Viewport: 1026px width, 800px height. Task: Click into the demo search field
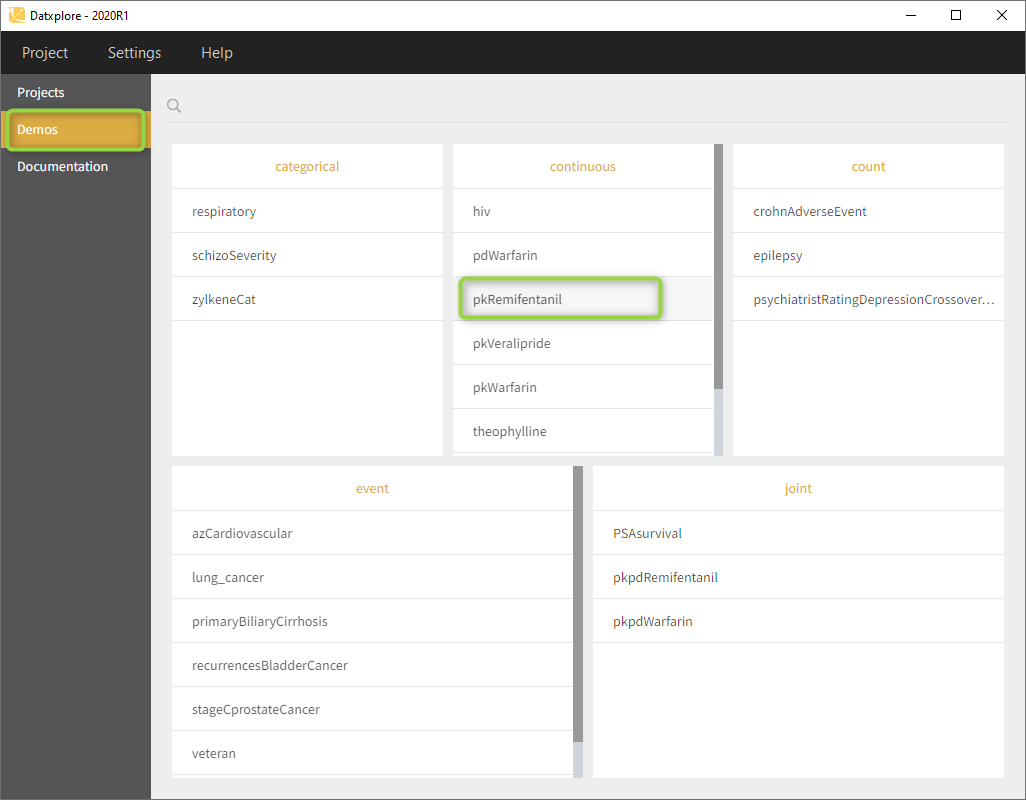[590, 106]
